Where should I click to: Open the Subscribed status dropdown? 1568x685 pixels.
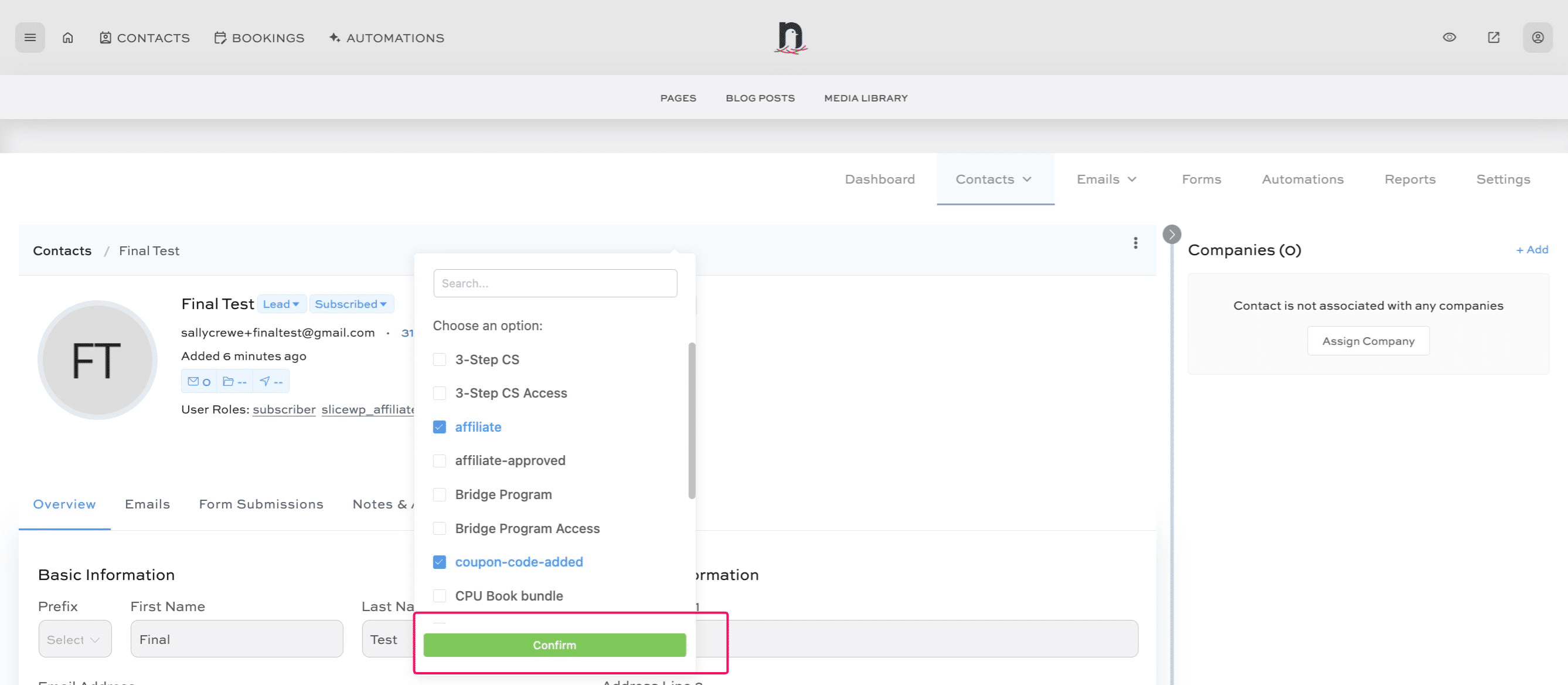tap(351, 304)
